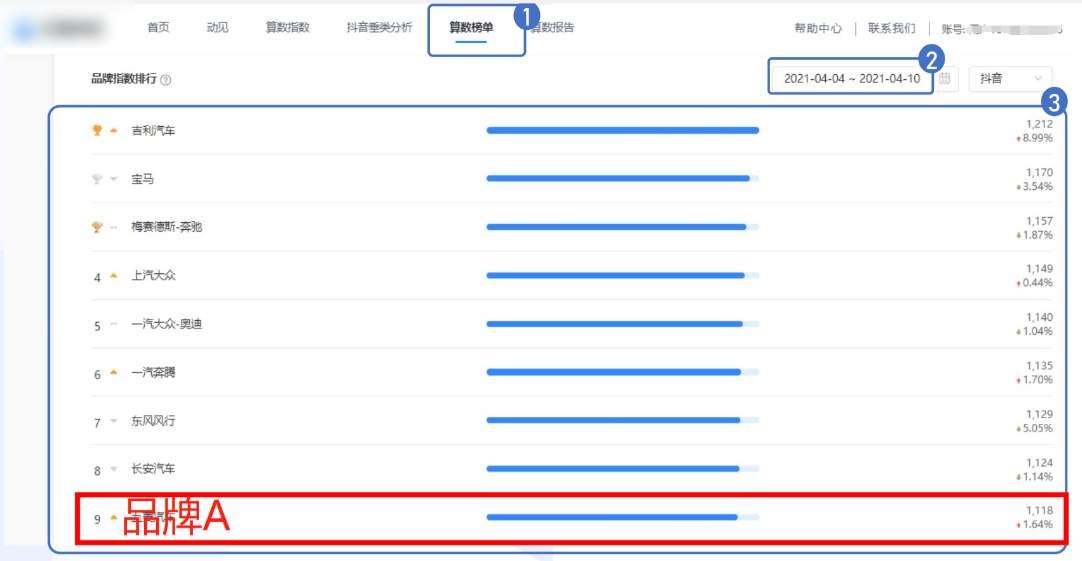The height and width of the screenshot is (561, 1082).
Task: Open the 一汽大众-奥迪 brand entry
Action: [166, 324]
